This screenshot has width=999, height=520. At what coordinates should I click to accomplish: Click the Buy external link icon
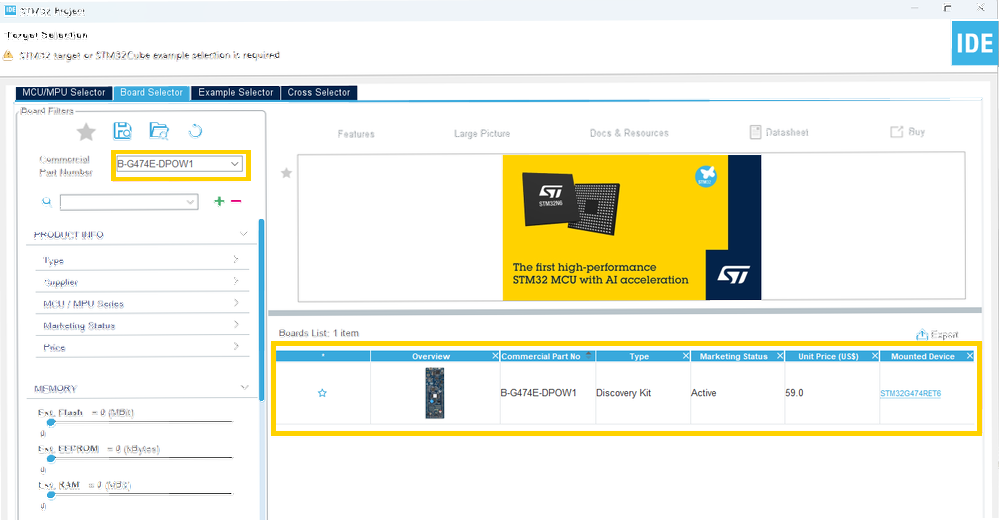896,132
